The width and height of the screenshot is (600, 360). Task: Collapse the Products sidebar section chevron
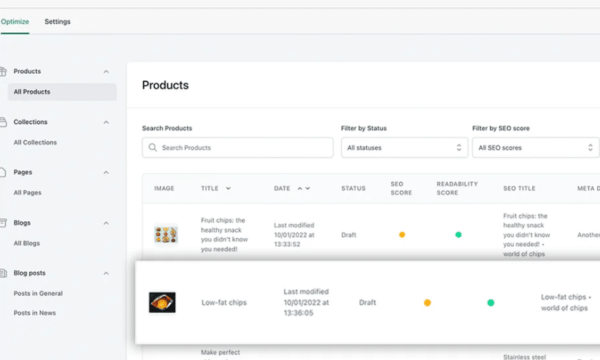106,72
